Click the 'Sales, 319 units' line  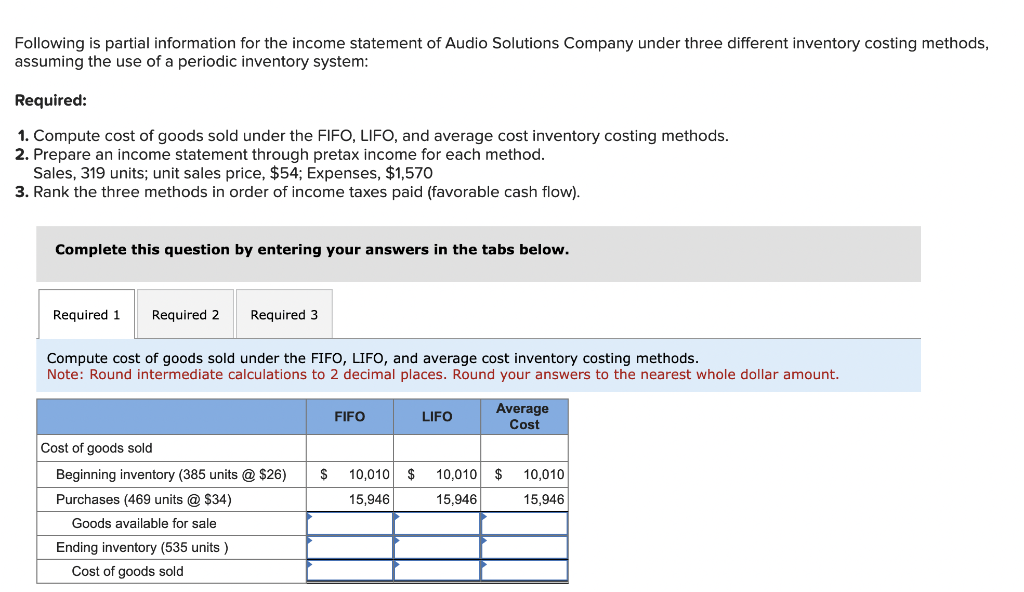click(x=232, y=173)
